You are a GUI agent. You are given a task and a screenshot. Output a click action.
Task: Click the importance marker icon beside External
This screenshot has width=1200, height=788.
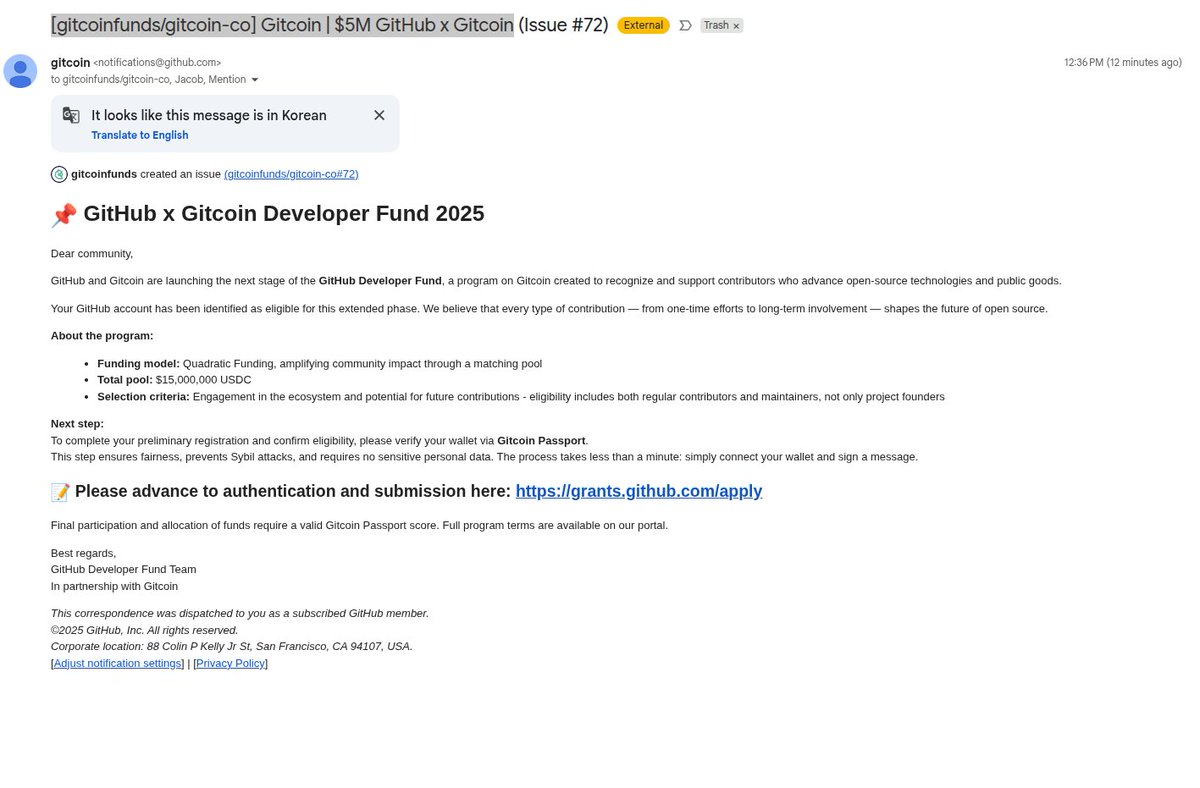[685, 25]
